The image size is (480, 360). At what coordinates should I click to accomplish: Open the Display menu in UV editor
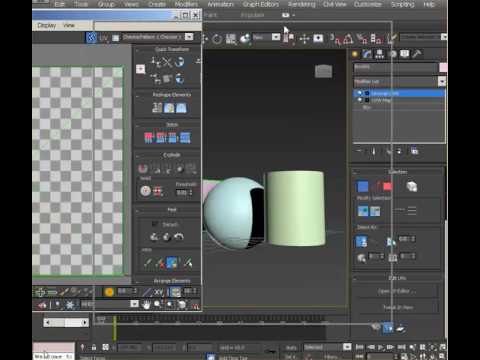(x=47, y=25)
